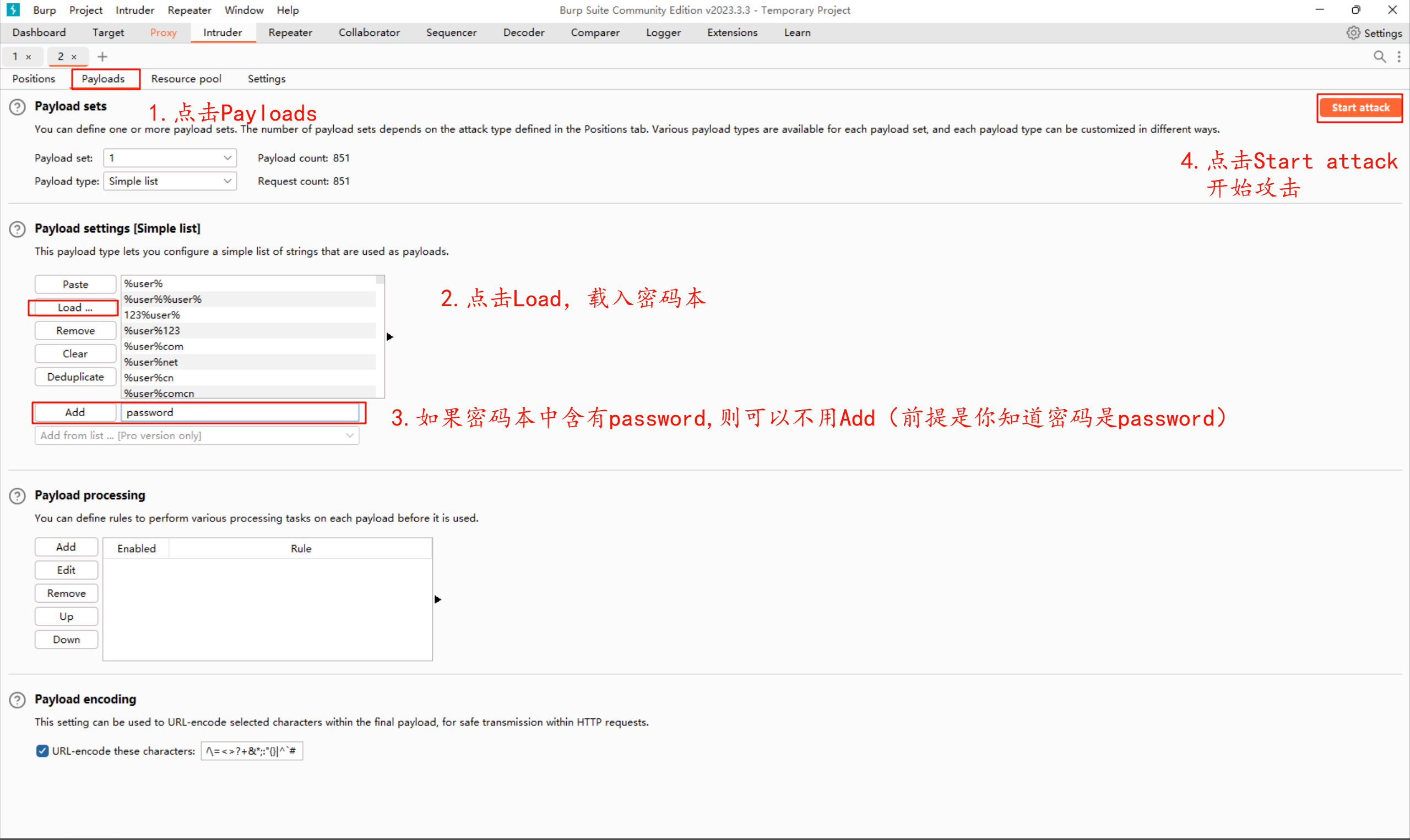Screen dimensions: 1410x840
Task: Close Intruder tab 2
Action: click(x=74, y=57)
